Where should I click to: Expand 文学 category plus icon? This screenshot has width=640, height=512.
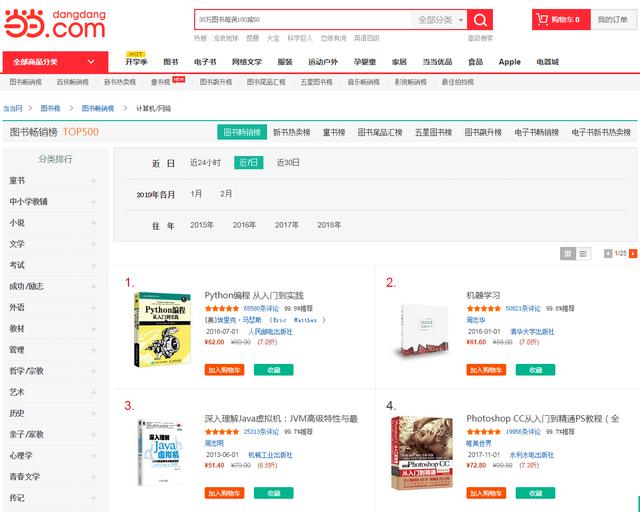[x=93, y=244]
